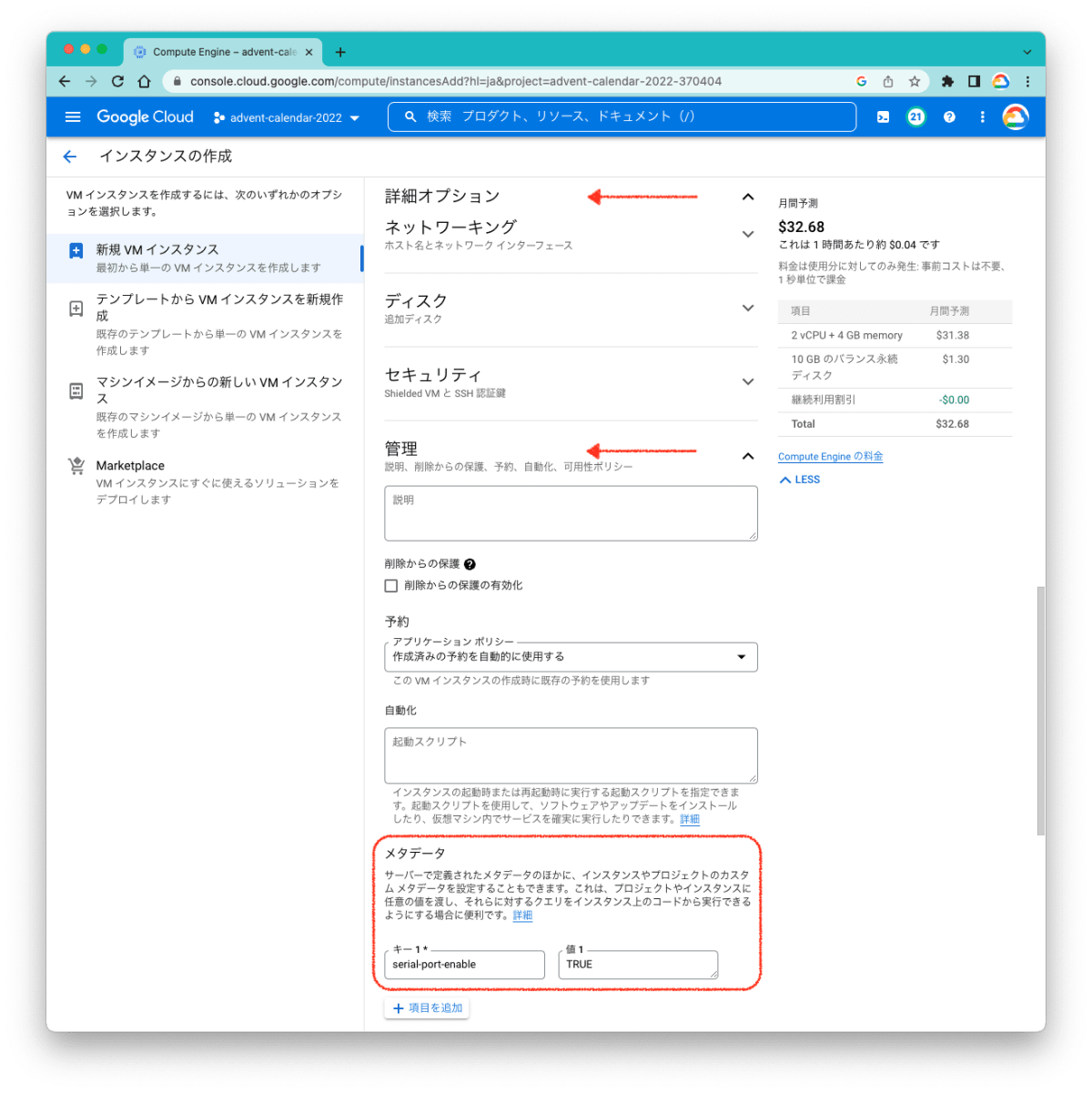Toggle Chrome side panel icon
The width and height of the screenshot is (1092, 1093).
(974, 81)
